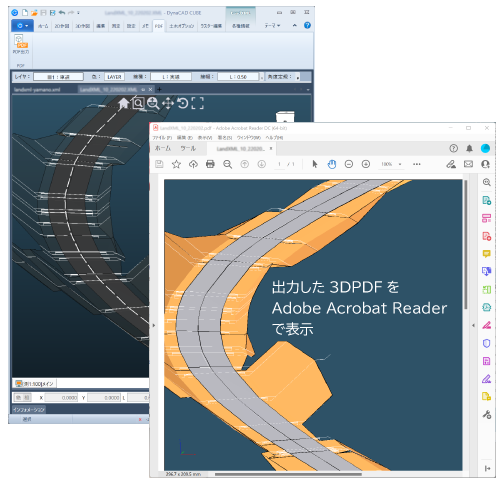
Task: Activate the hand pan tool in Acrobat toolbar
Action: 332,164
